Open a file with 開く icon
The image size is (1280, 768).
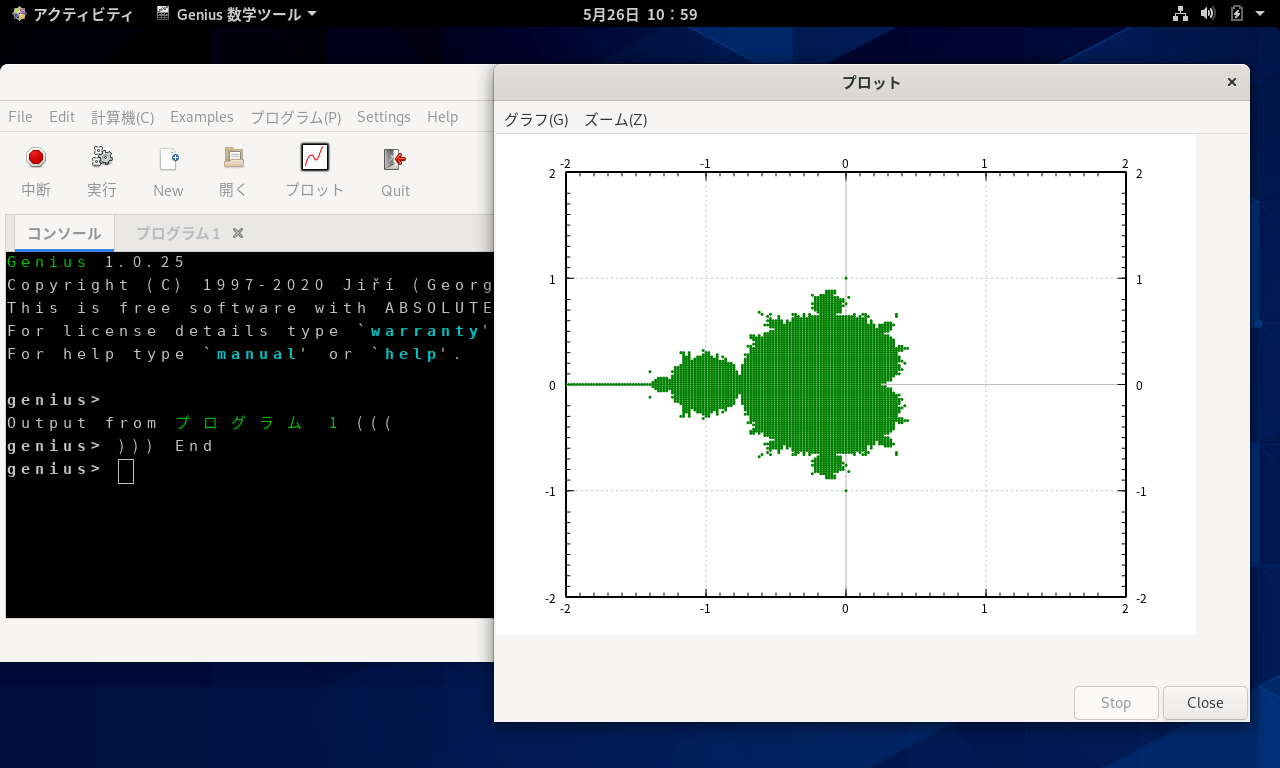tap(233, 158)
